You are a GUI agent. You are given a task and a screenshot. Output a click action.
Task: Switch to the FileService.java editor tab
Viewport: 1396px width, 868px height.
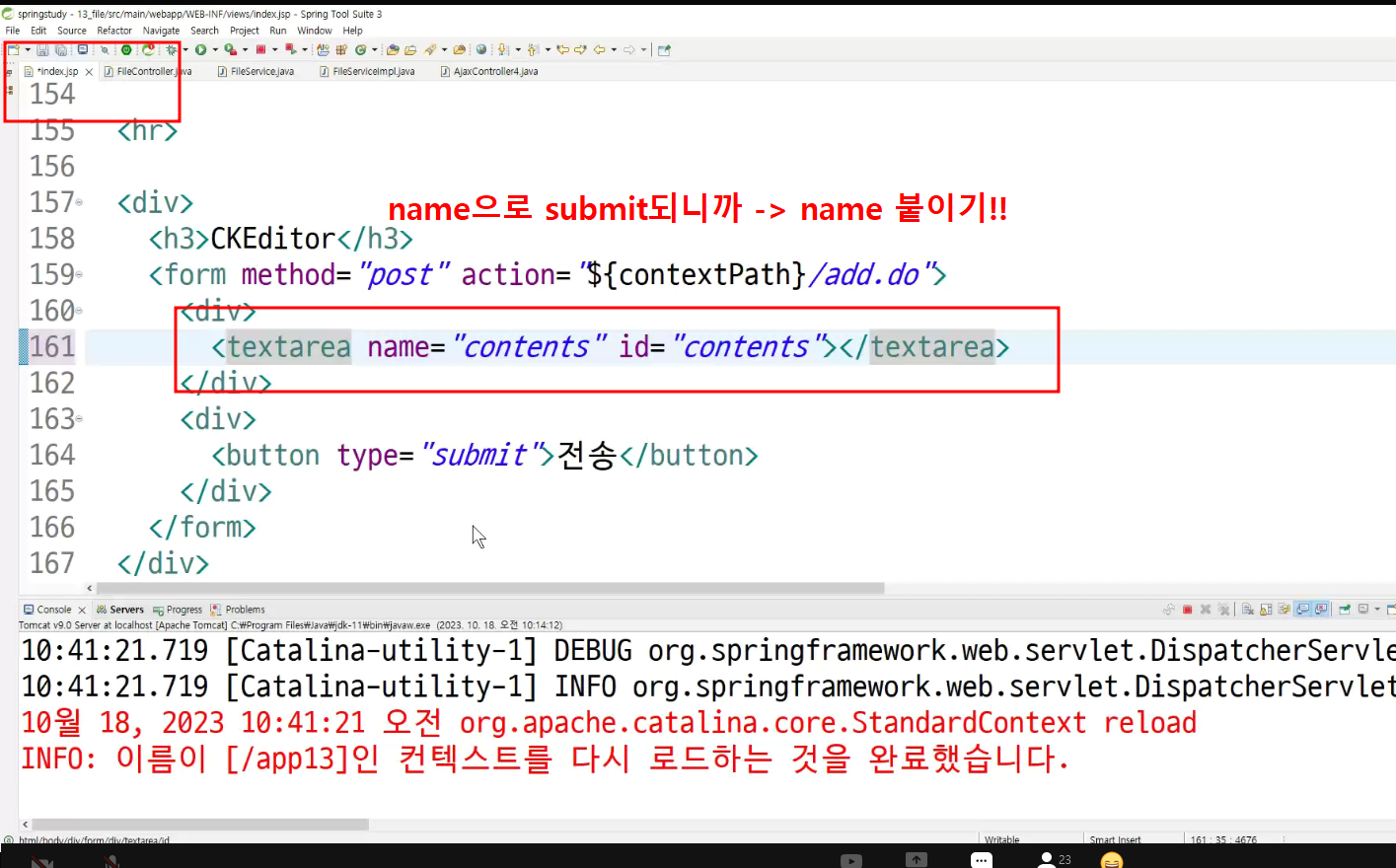point(256,71)
